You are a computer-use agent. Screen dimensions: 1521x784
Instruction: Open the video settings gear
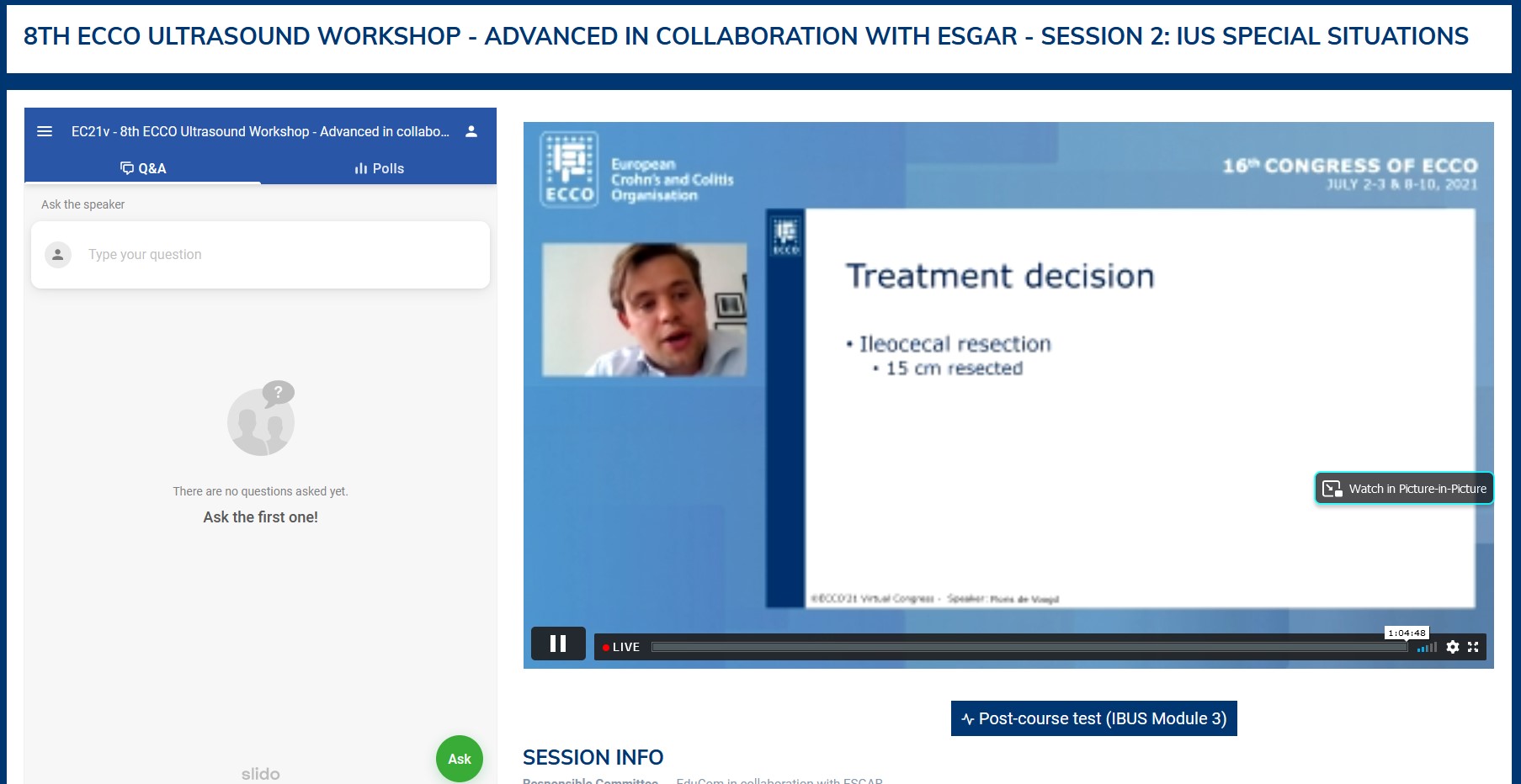point(1453,647)
